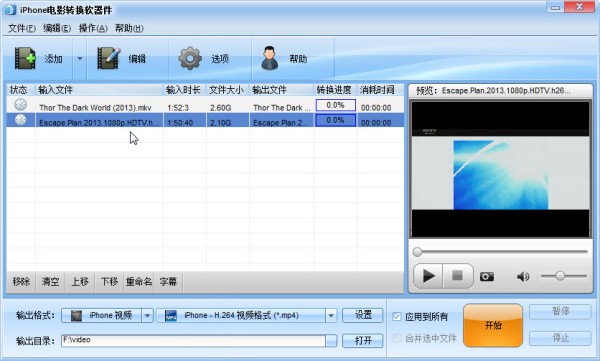Click Thor row file size 2.60G

click(x=220, y=108)
